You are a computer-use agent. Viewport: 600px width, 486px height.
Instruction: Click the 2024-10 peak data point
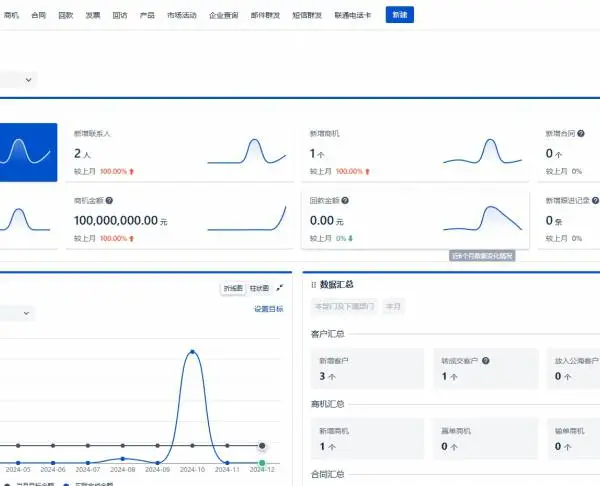click(192, 352)
